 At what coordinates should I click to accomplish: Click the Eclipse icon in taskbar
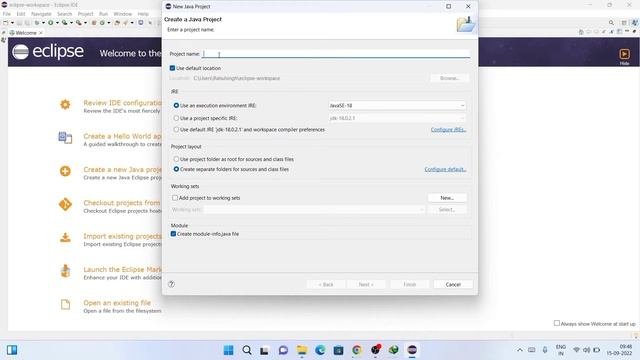coord(412,350)
